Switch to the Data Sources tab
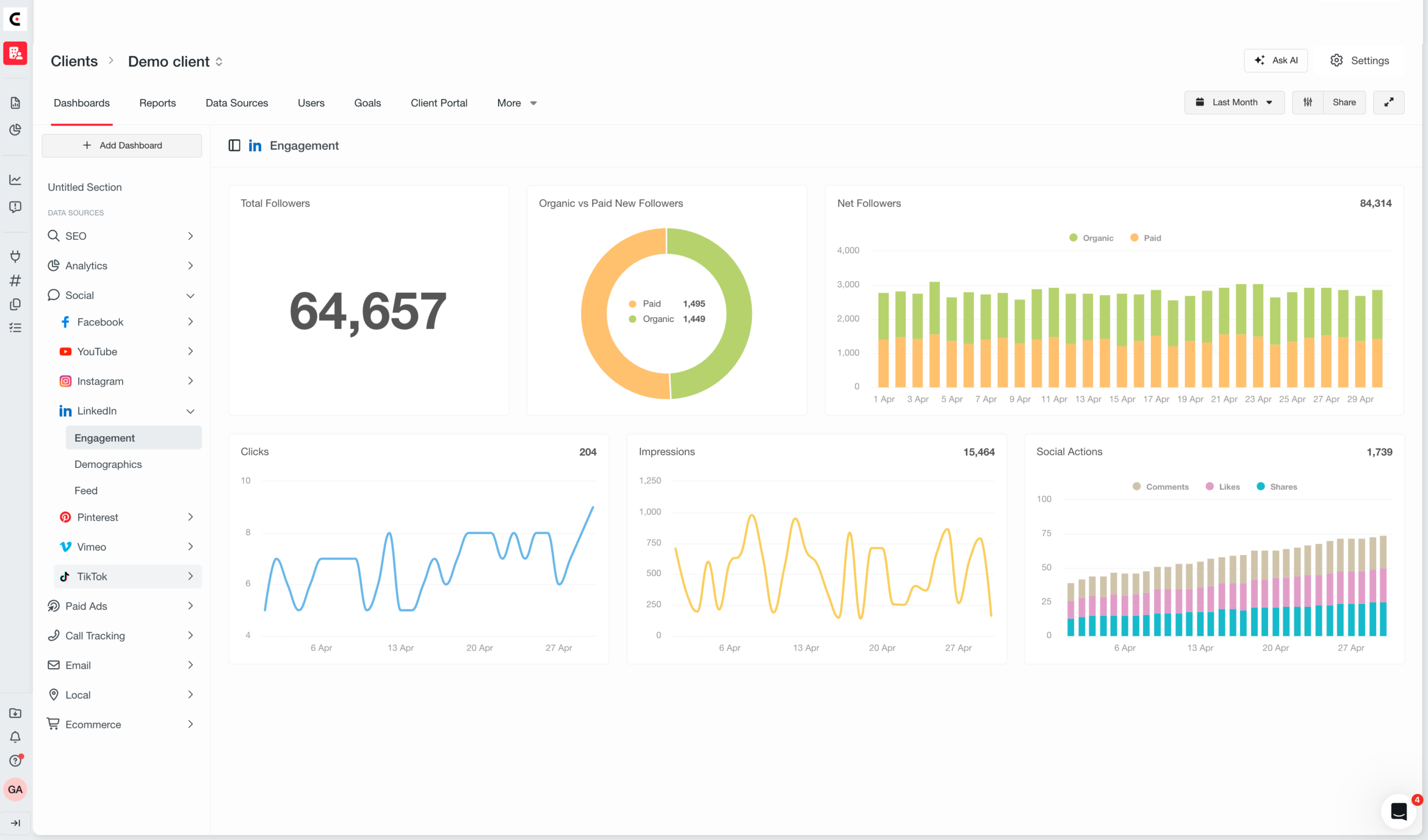1428x840 pixels. coord(237,103)
